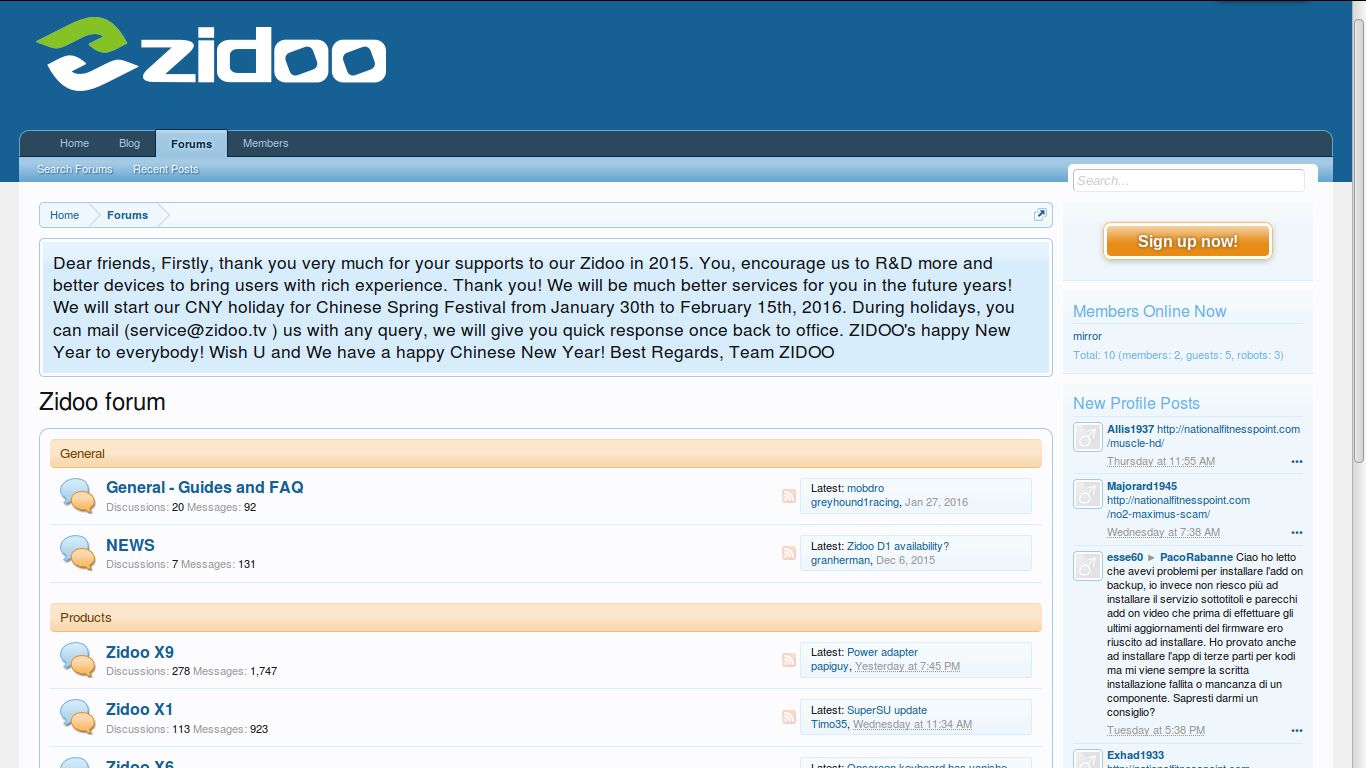Click the Zidoo logo
The image size is (1366, 768).
pyautogui.click(x=211, y=54)
